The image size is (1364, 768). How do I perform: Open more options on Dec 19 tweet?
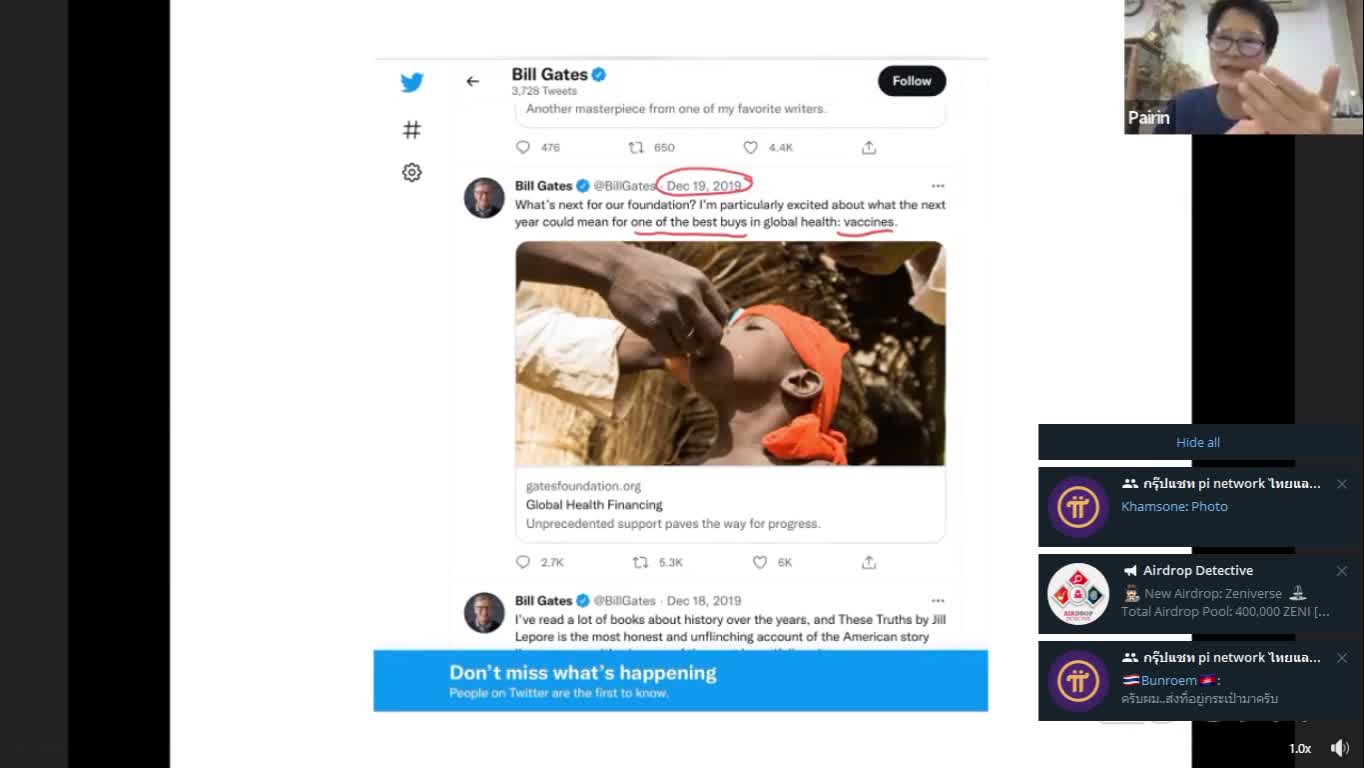coord(938,186)
